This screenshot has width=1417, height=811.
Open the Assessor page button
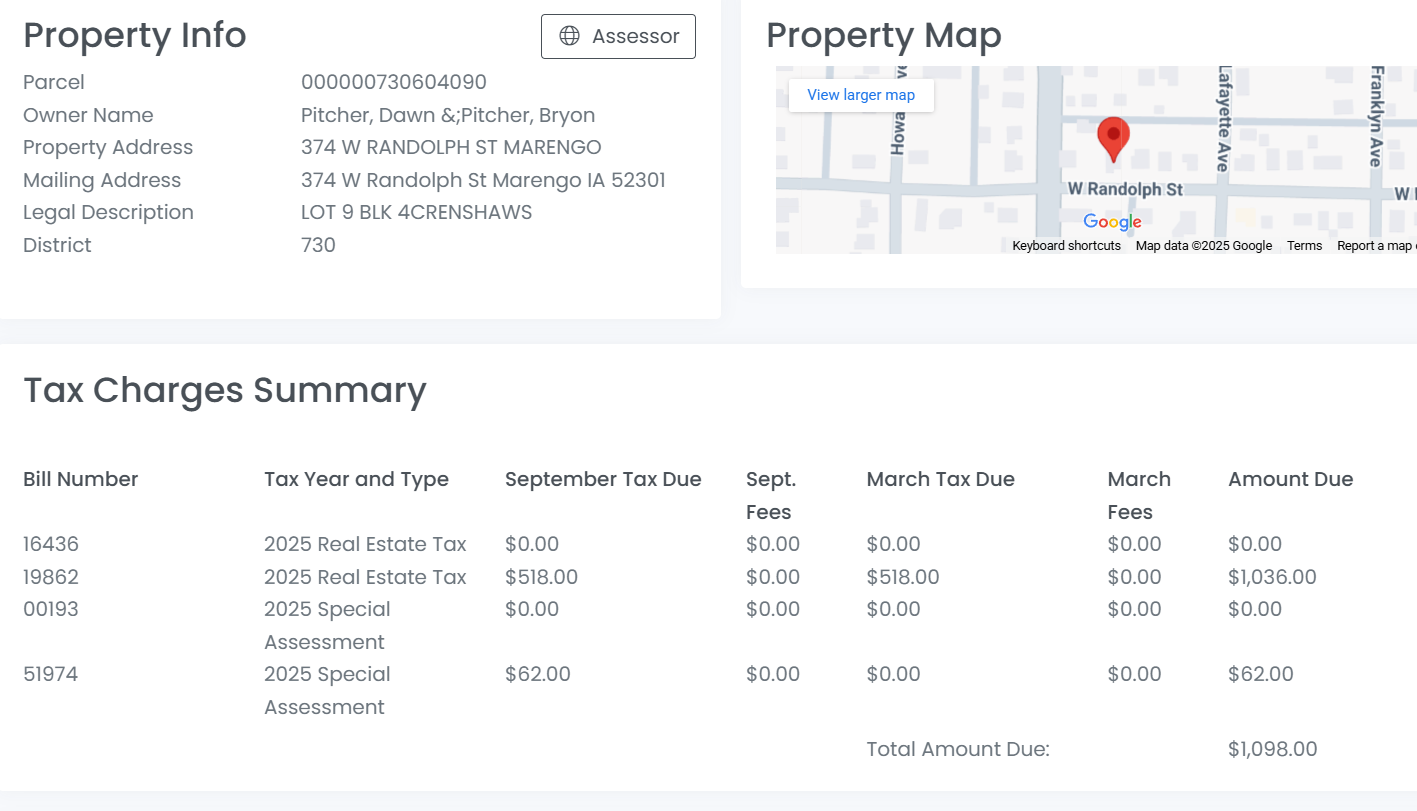pos(618,36)
